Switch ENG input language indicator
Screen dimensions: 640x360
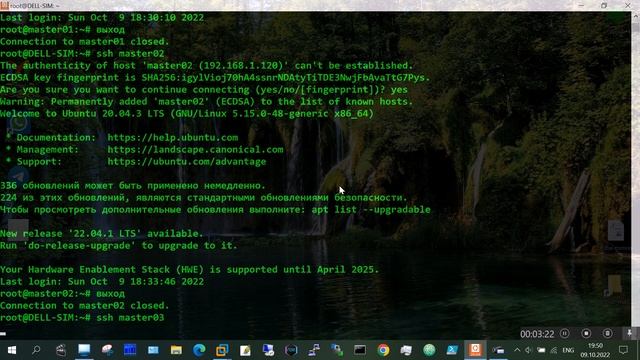[x=568, y=350]
